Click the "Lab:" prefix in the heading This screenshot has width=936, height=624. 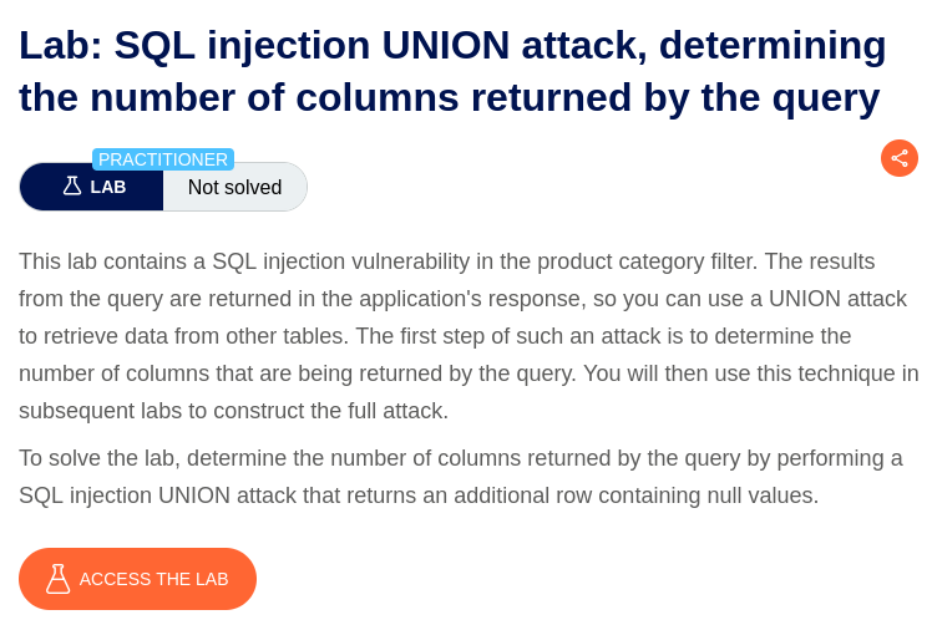[x=57, y=46]
